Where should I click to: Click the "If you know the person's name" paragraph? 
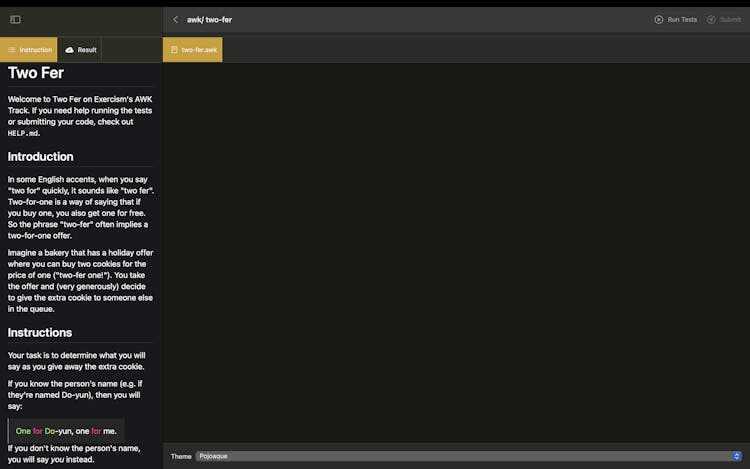[75, 395]
